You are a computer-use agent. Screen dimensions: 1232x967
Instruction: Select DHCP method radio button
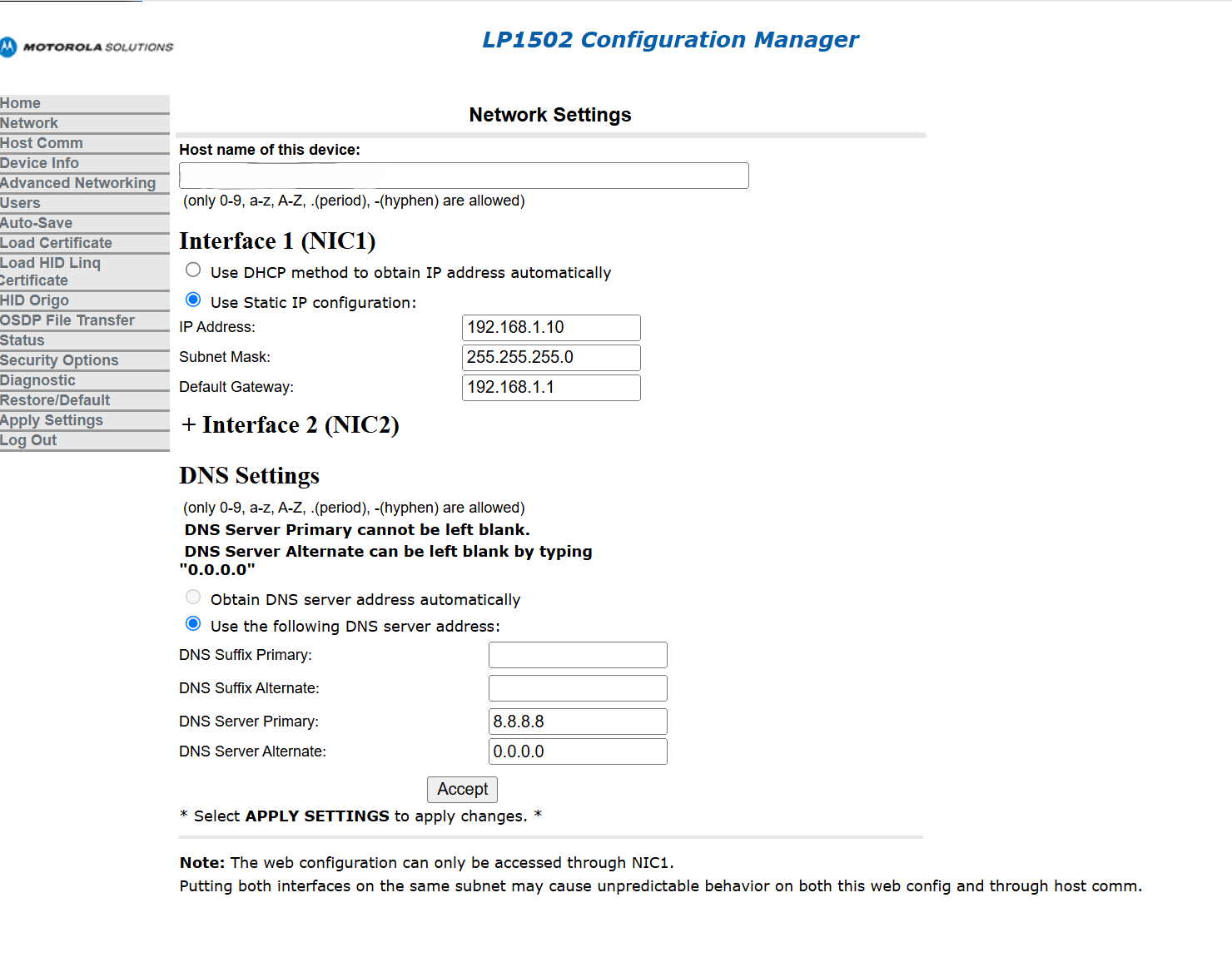193,270
